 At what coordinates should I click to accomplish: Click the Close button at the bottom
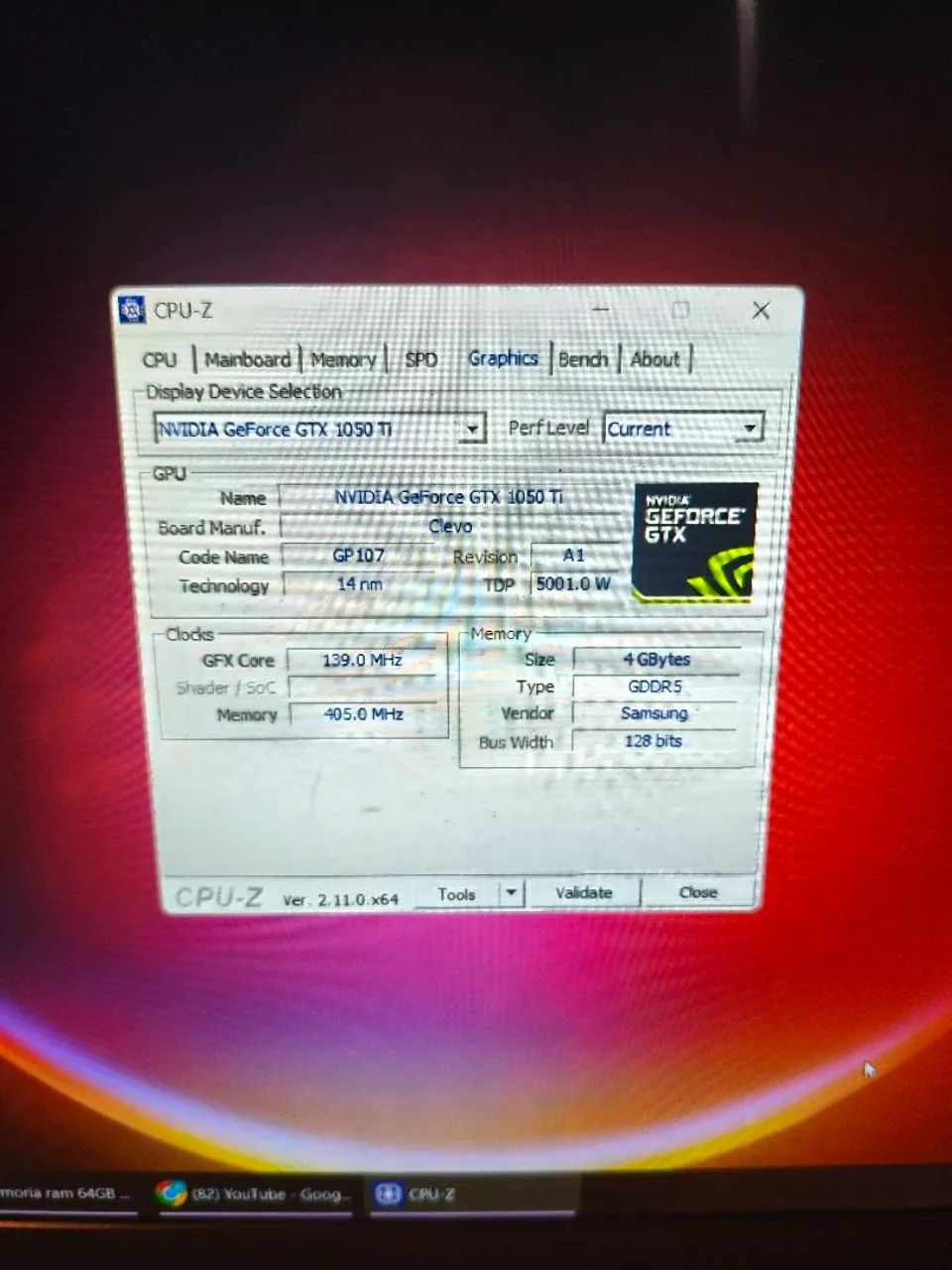(698, 892)
